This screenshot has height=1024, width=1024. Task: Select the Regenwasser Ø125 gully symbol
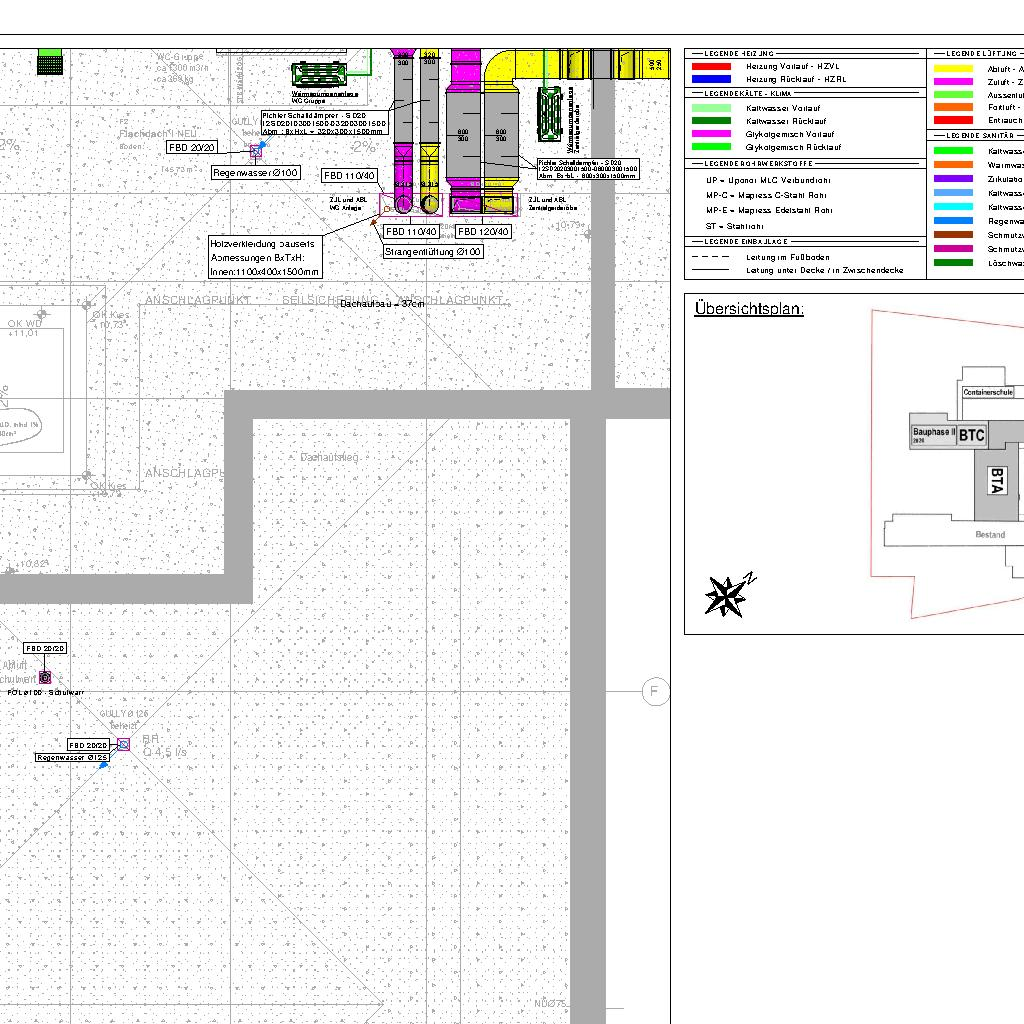[123, 744]
